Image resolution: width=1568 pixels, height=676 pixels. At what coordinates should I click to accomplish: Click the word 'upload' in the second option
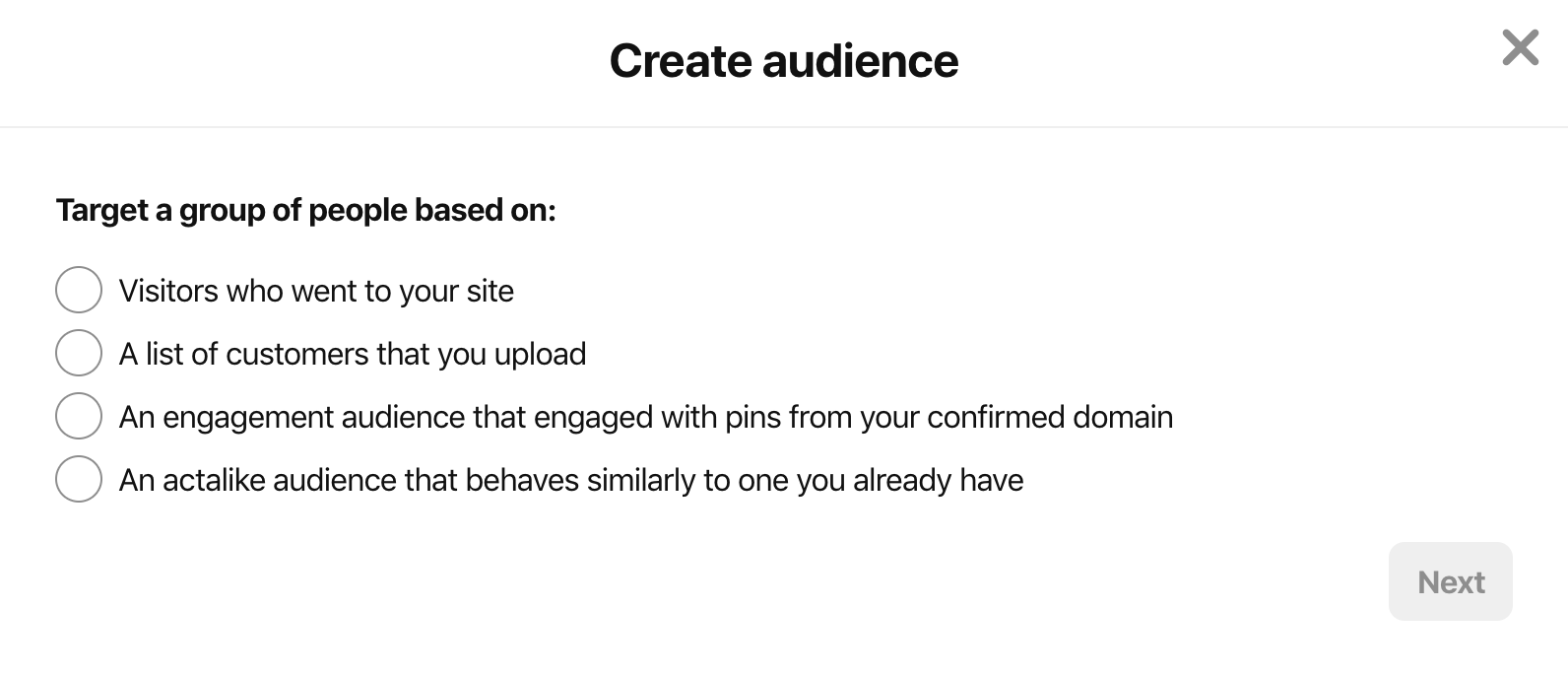[540, 354]
